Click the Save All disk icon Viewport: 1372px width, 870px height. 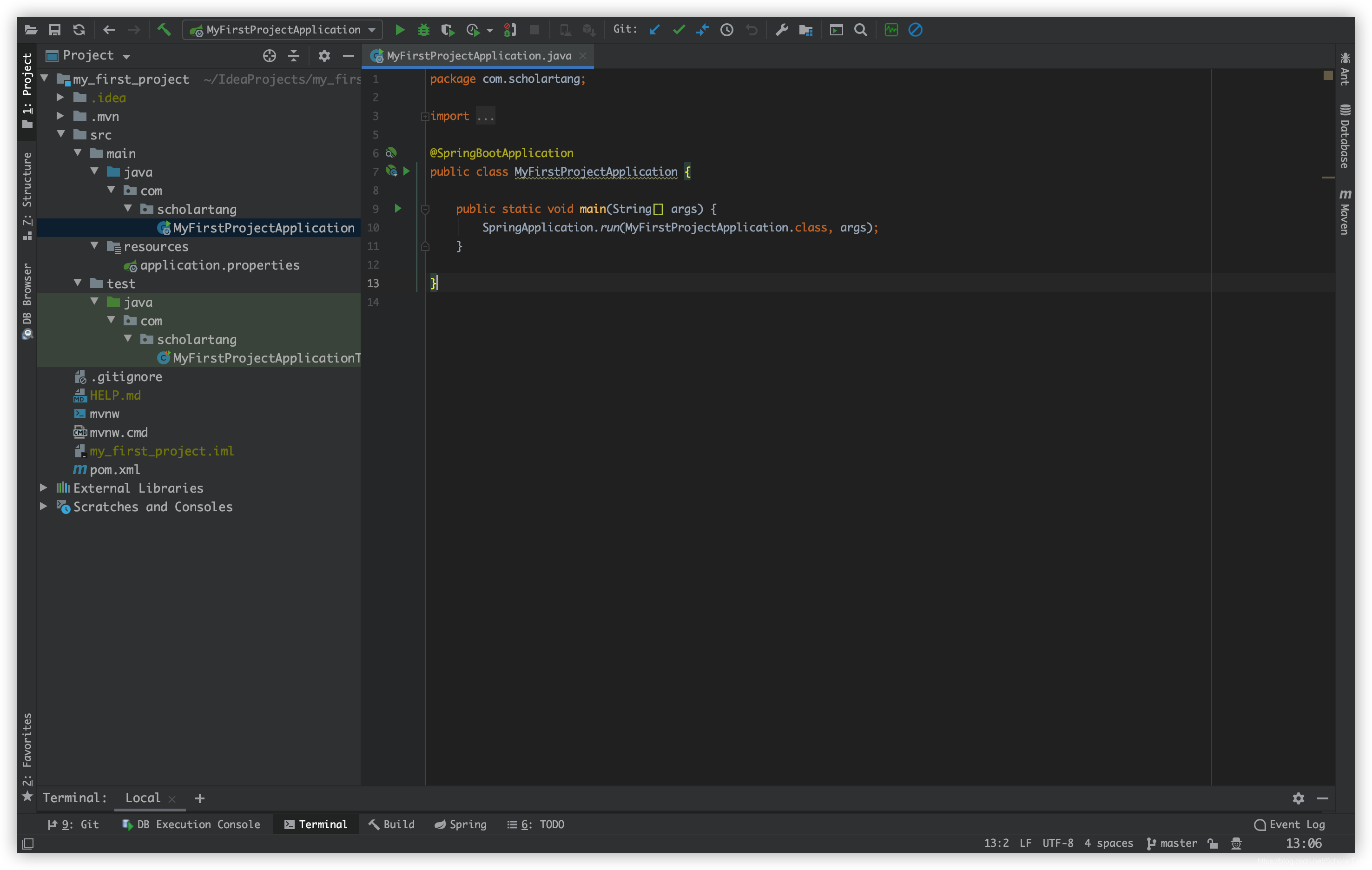55,30
